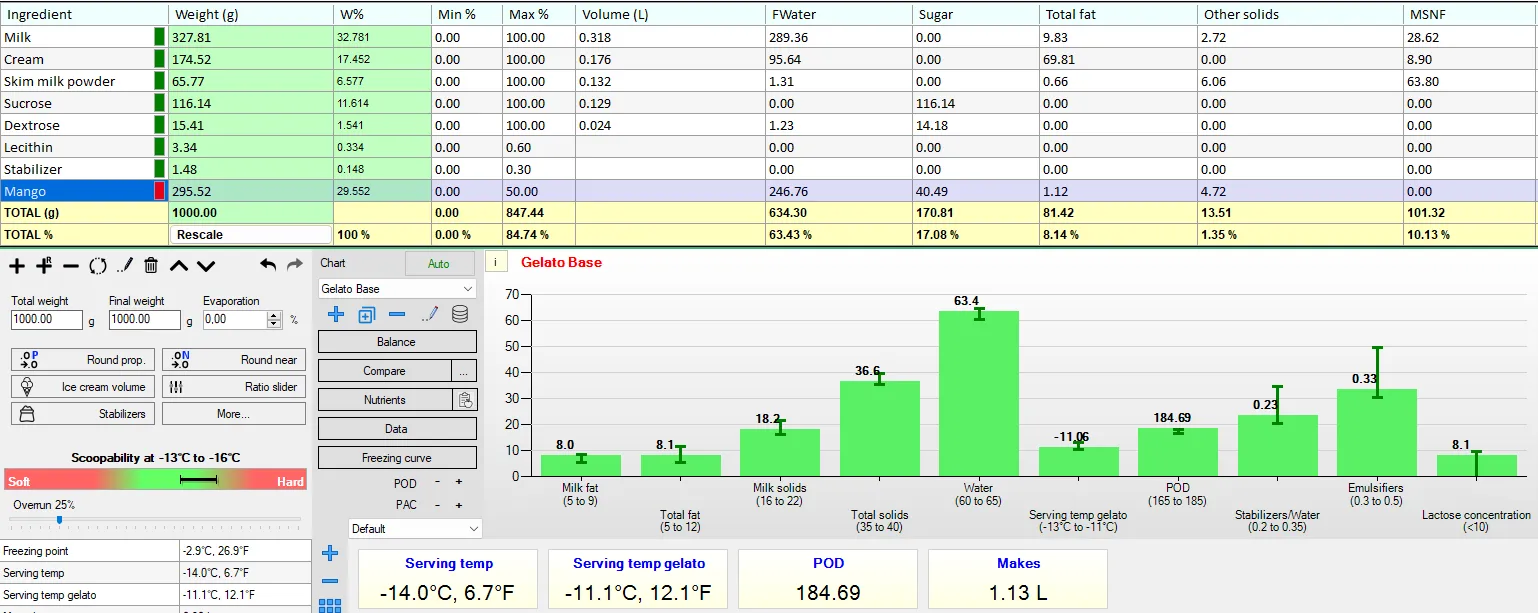The width and height of the screenshot is (1538, 613).
Task: Click the Rescale button in the totals row
Action: pyautogui.click(x=251, y=234)
